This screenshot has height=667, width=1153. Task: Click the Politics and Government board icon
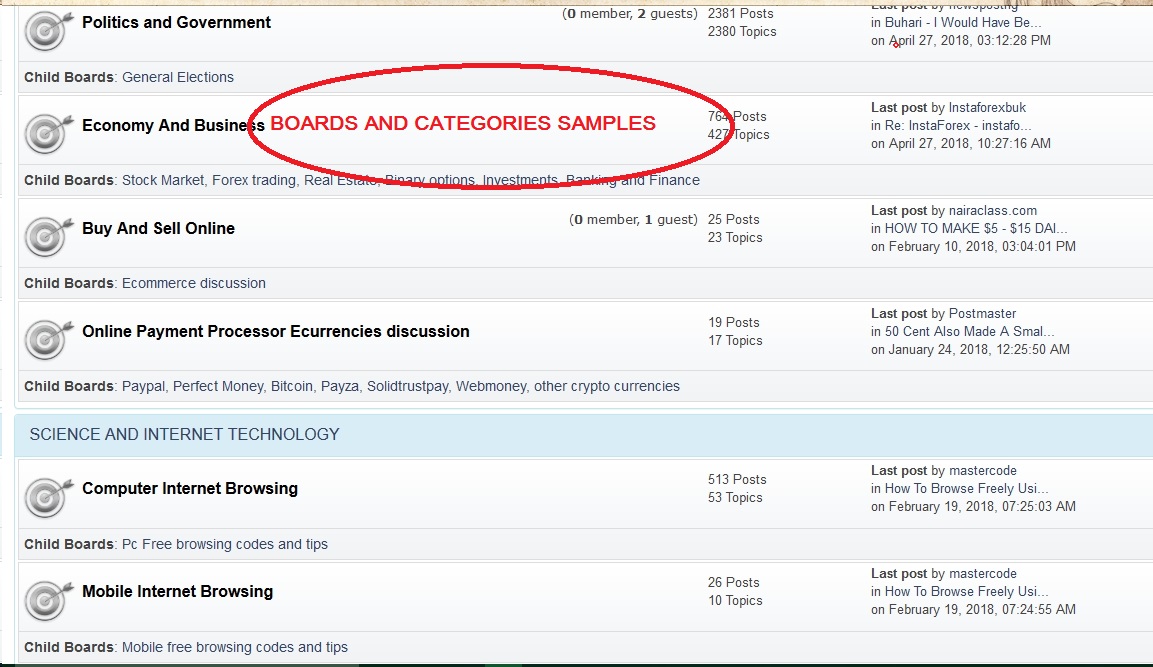(x=45, y=31)
